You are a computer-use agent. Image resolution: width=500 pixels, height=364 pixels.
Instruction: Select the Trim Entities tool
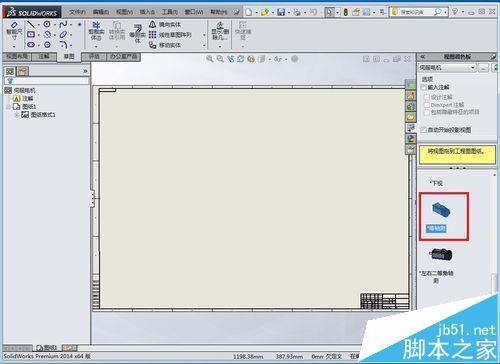96,32
